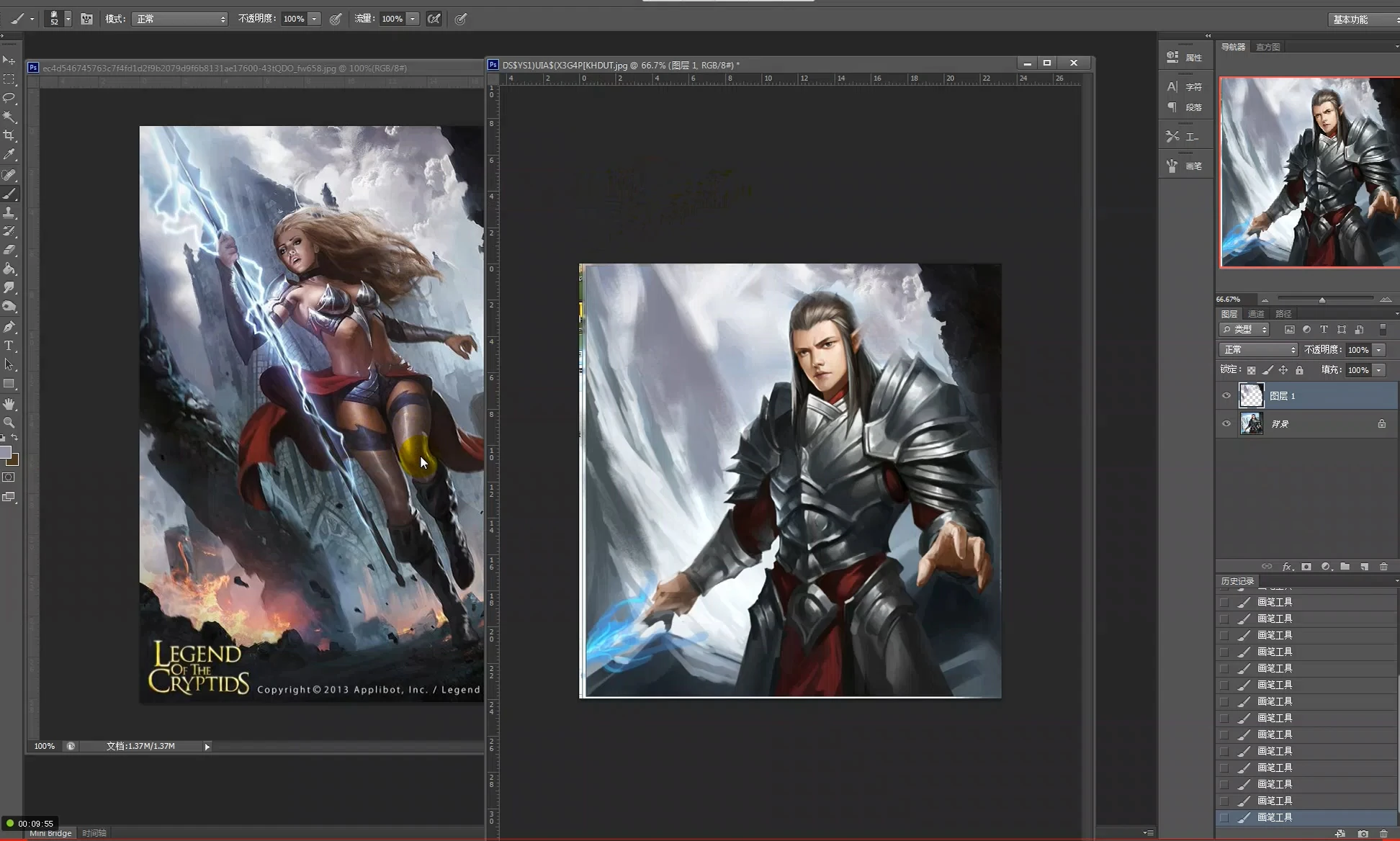Select the Rectangle shape tool
This screenshot has width=1400, height=841.
click(9, 384)
